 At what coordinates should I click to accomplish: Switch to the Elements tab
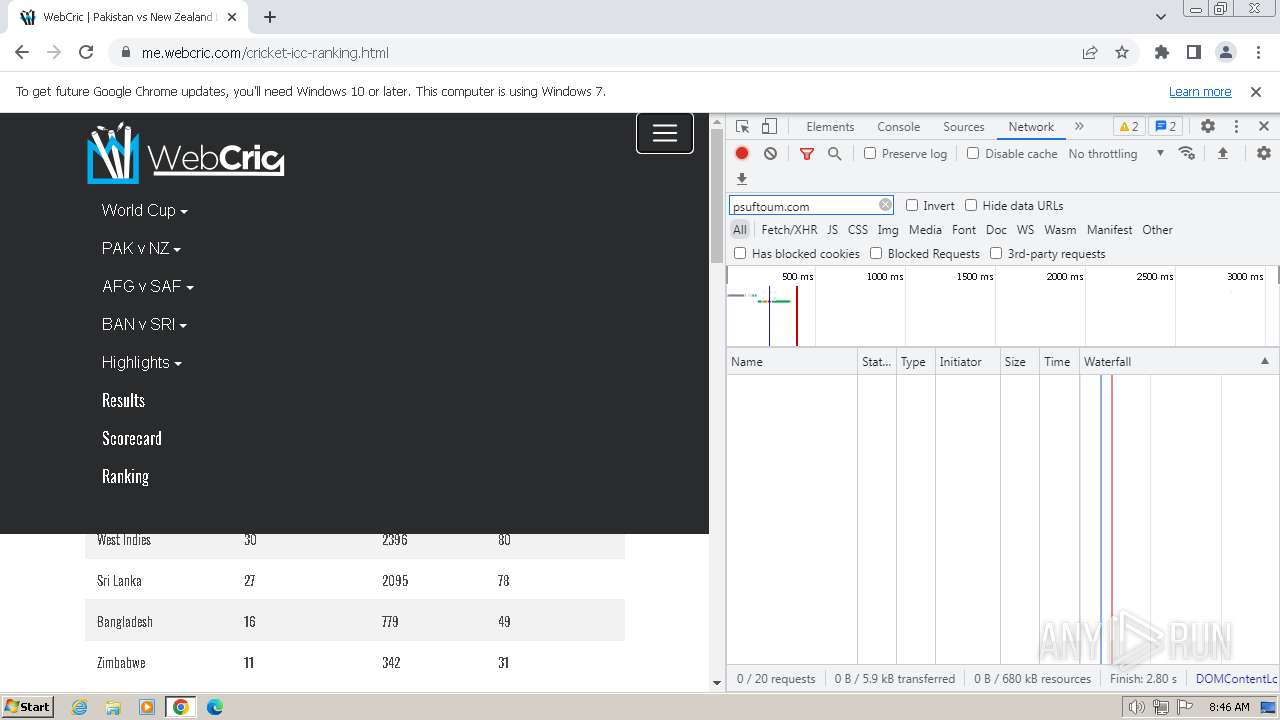830,127
